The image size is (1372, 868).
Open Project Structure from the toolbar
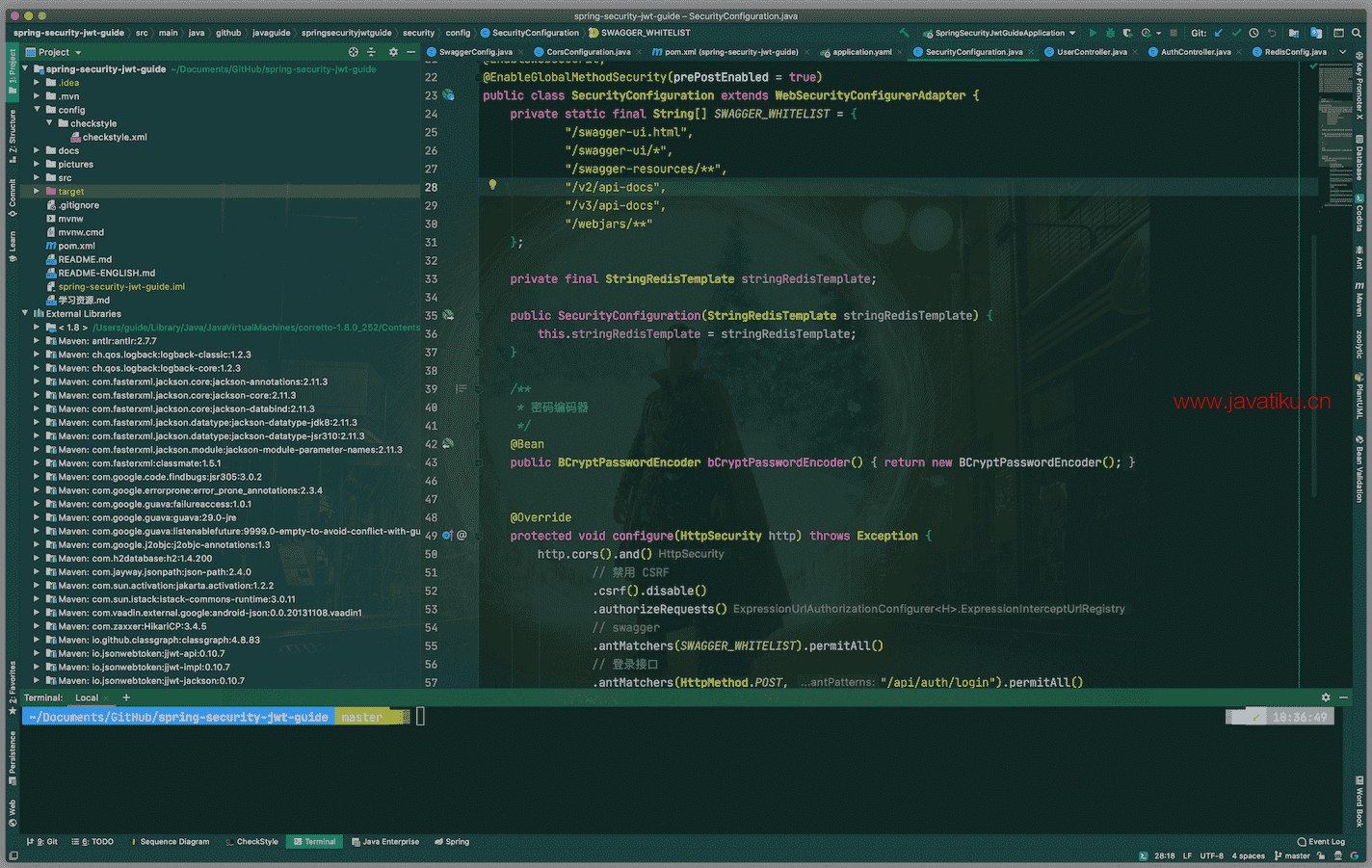pos(1294,33)
